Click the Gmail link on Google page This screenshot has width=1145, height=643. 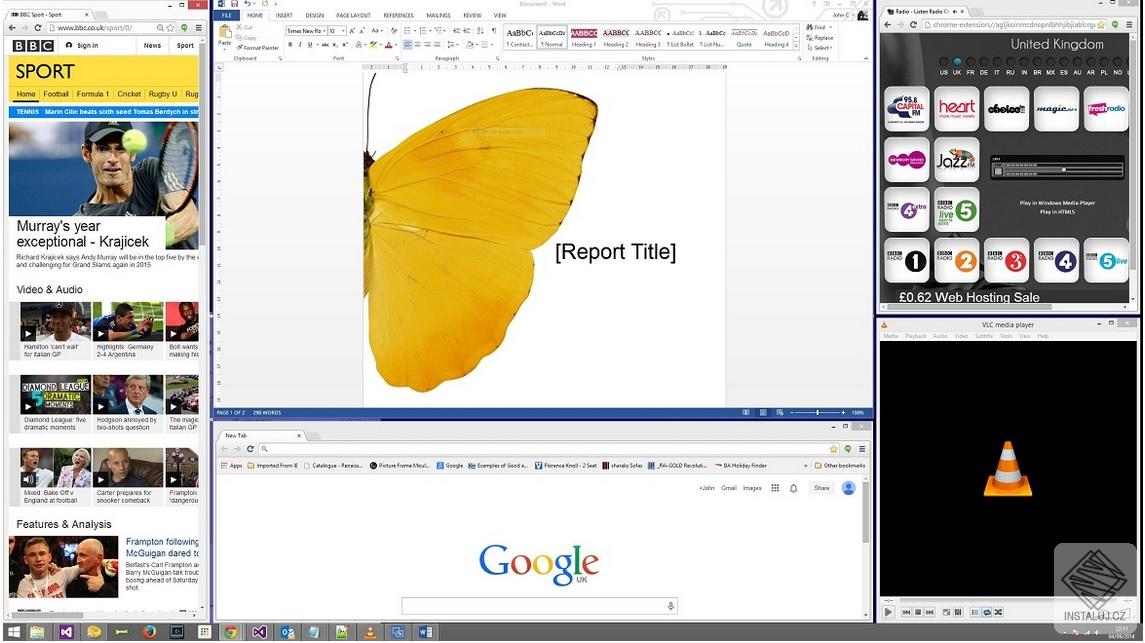pyautogui.click(x=729, y=488)
